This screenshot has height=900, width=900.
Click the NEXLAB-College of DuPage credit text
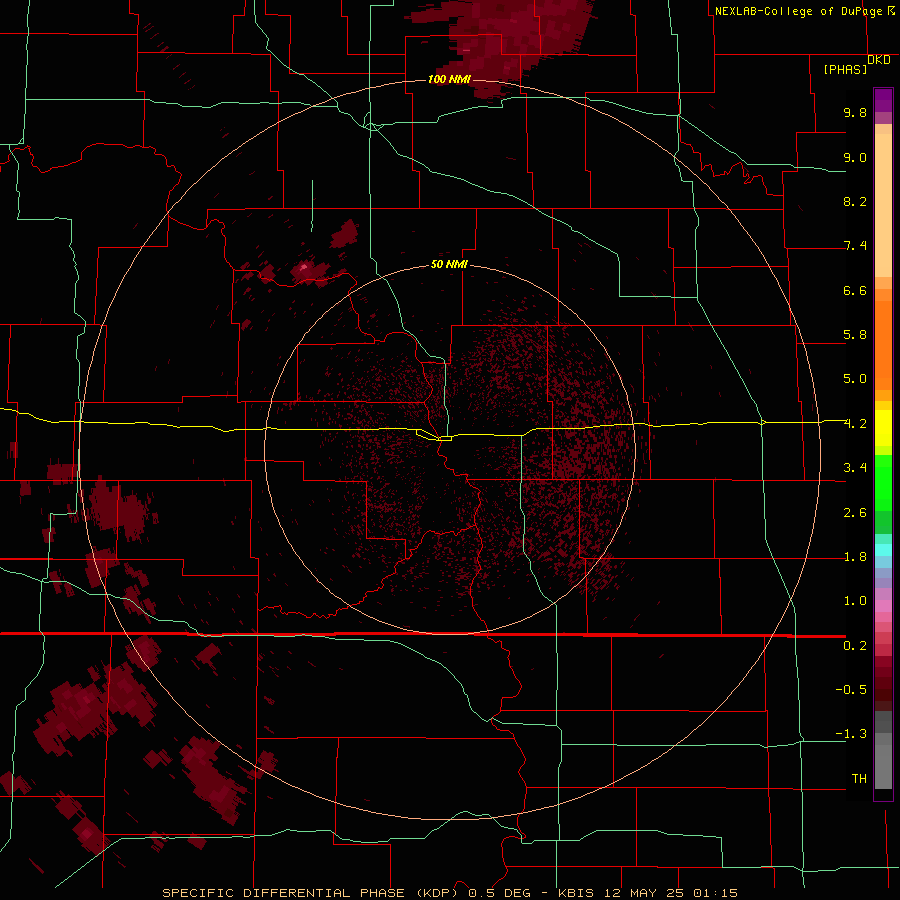click(804, 11)
